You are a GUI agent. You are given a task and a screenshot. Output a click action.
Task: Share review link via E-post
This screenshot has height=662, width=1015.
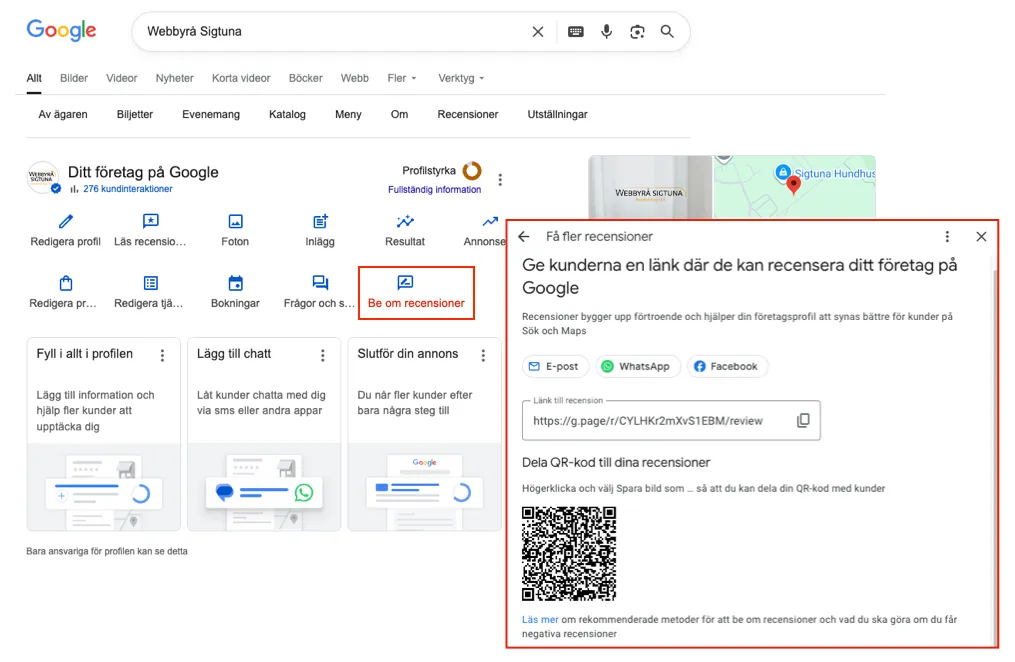(x=555, y=366)
